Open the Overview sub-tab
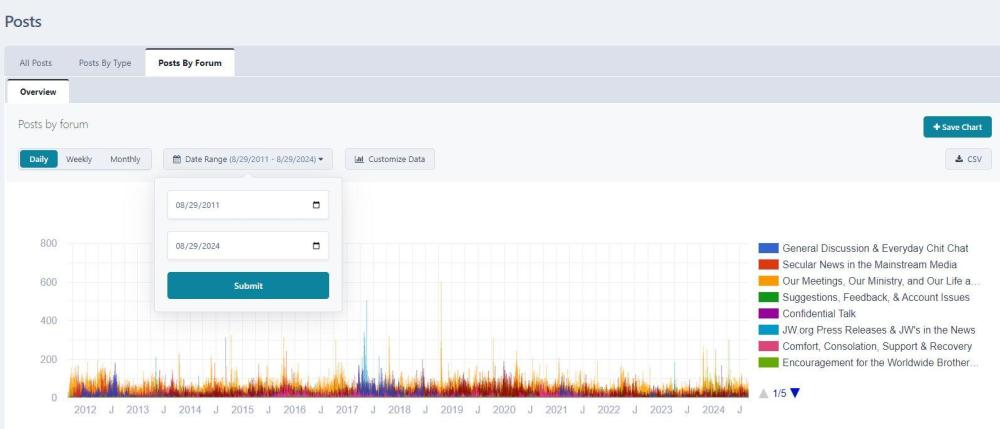The image size is (1000, 429). [38, 92]
